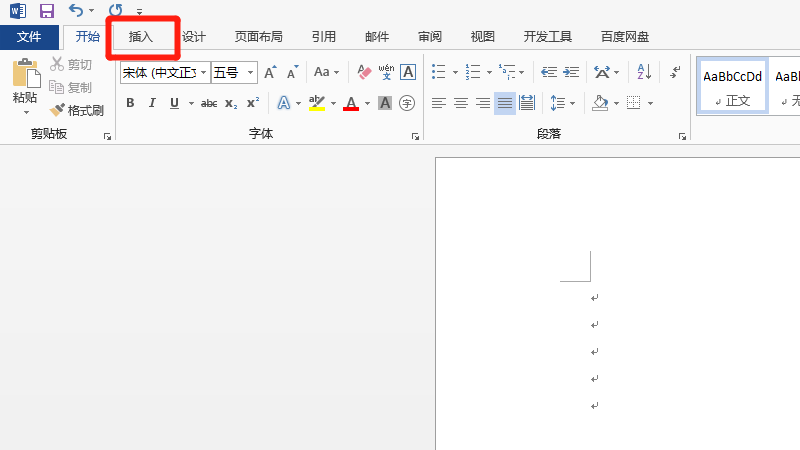Toggle strikethrough (abc) formatting
Screen dimensions: 800x450
click(209, 103)
